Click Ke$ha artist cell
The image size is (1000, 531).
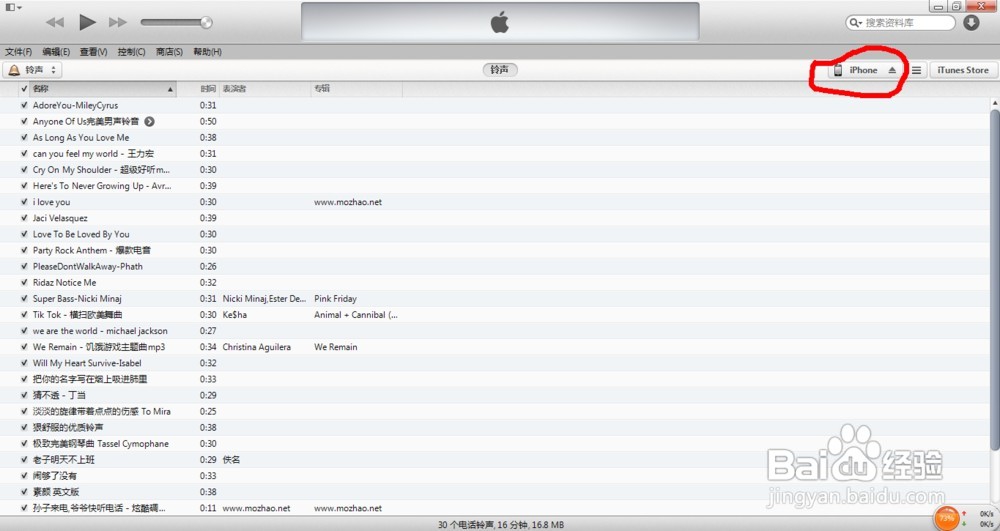pos(235,314)
